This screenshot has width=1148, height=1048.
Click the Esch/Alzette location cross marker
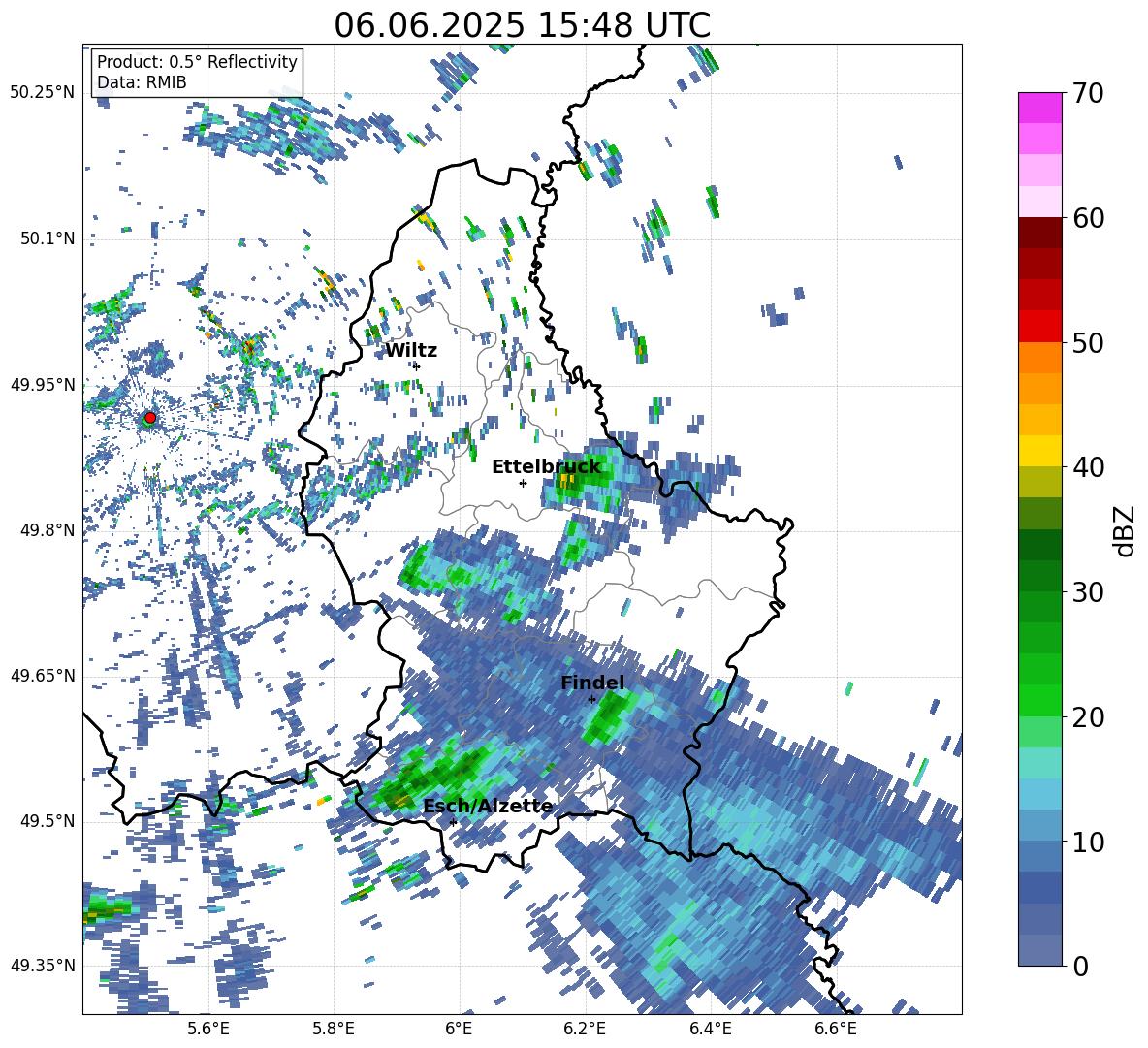[x=453, y=822]
